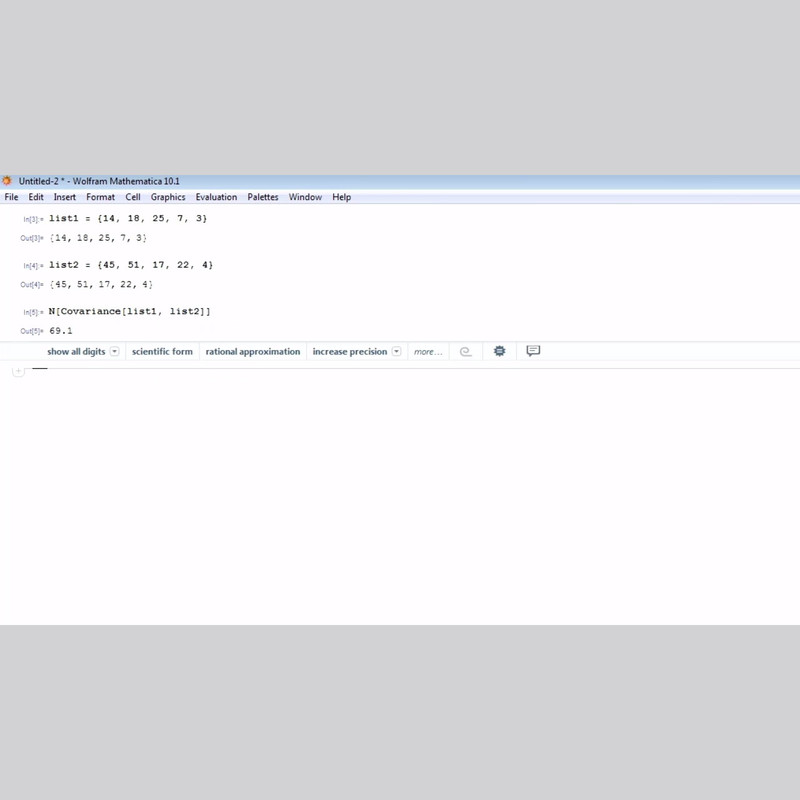
Task: Open the Evaluation menu
Action: (216, 197)
